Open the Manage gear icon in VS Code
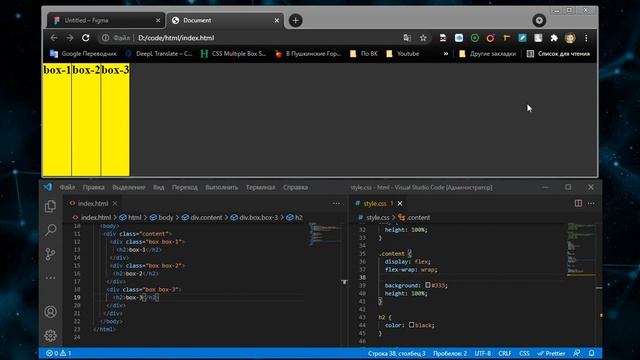Screen dimensions: 640x360 pyautogui.click(x=50, y=336)
